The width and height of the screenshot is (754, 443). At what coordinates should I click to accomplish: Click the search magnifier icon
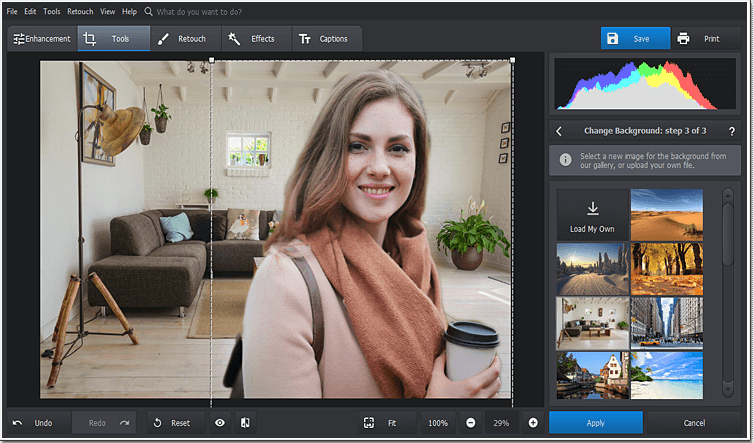[149, 12]
